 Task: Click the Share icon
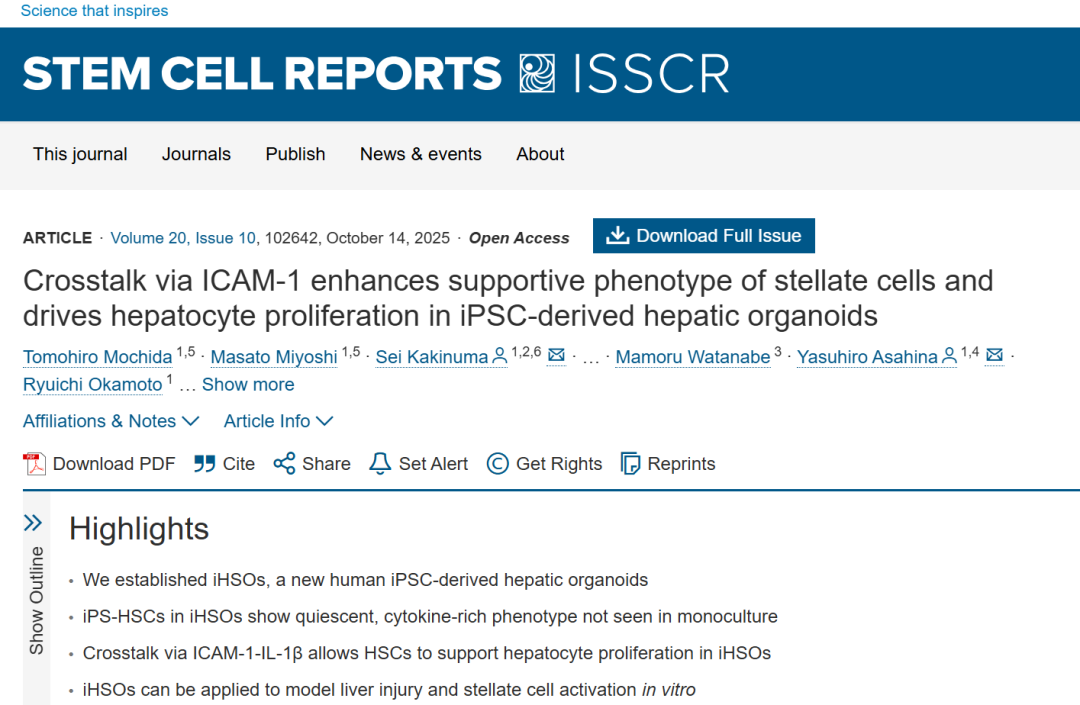(x=285, y=464)
